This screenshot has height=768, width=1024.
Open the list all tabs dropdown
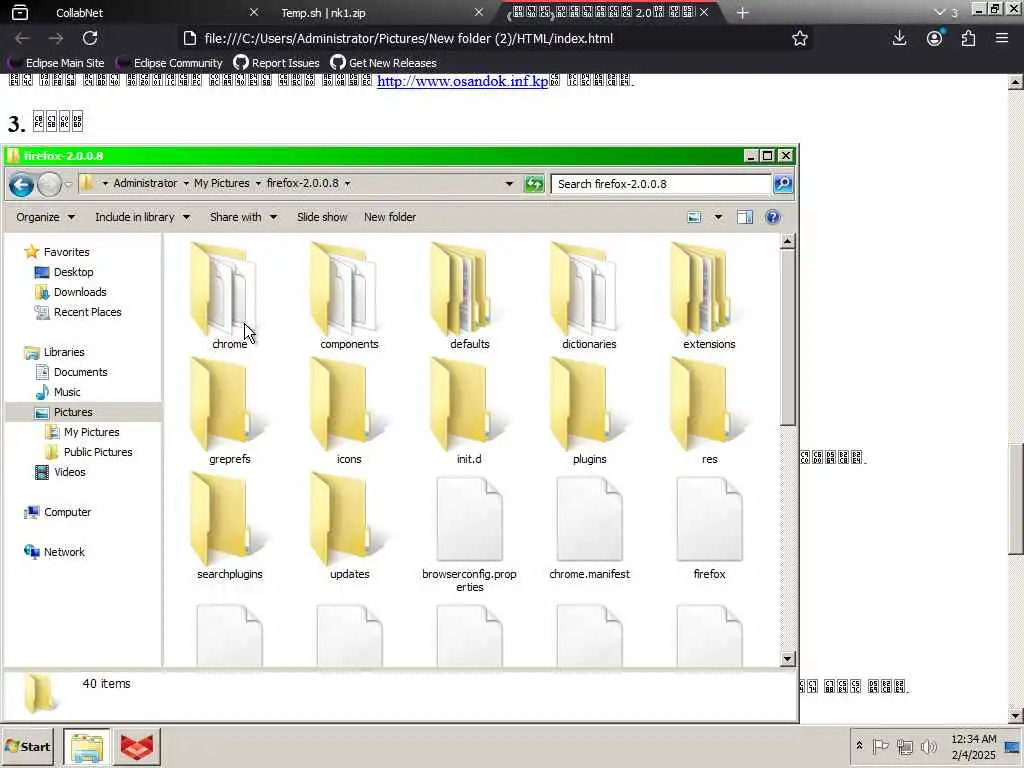pyautogui.click(x=939, y=12)
